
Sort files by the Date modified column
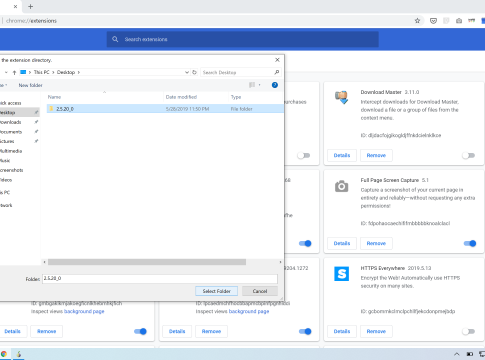[181, 97]
